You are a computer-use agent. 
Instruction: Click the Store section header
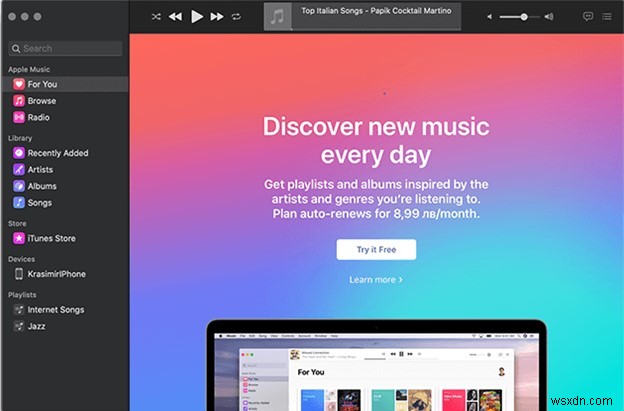click(x=17, y=224)
